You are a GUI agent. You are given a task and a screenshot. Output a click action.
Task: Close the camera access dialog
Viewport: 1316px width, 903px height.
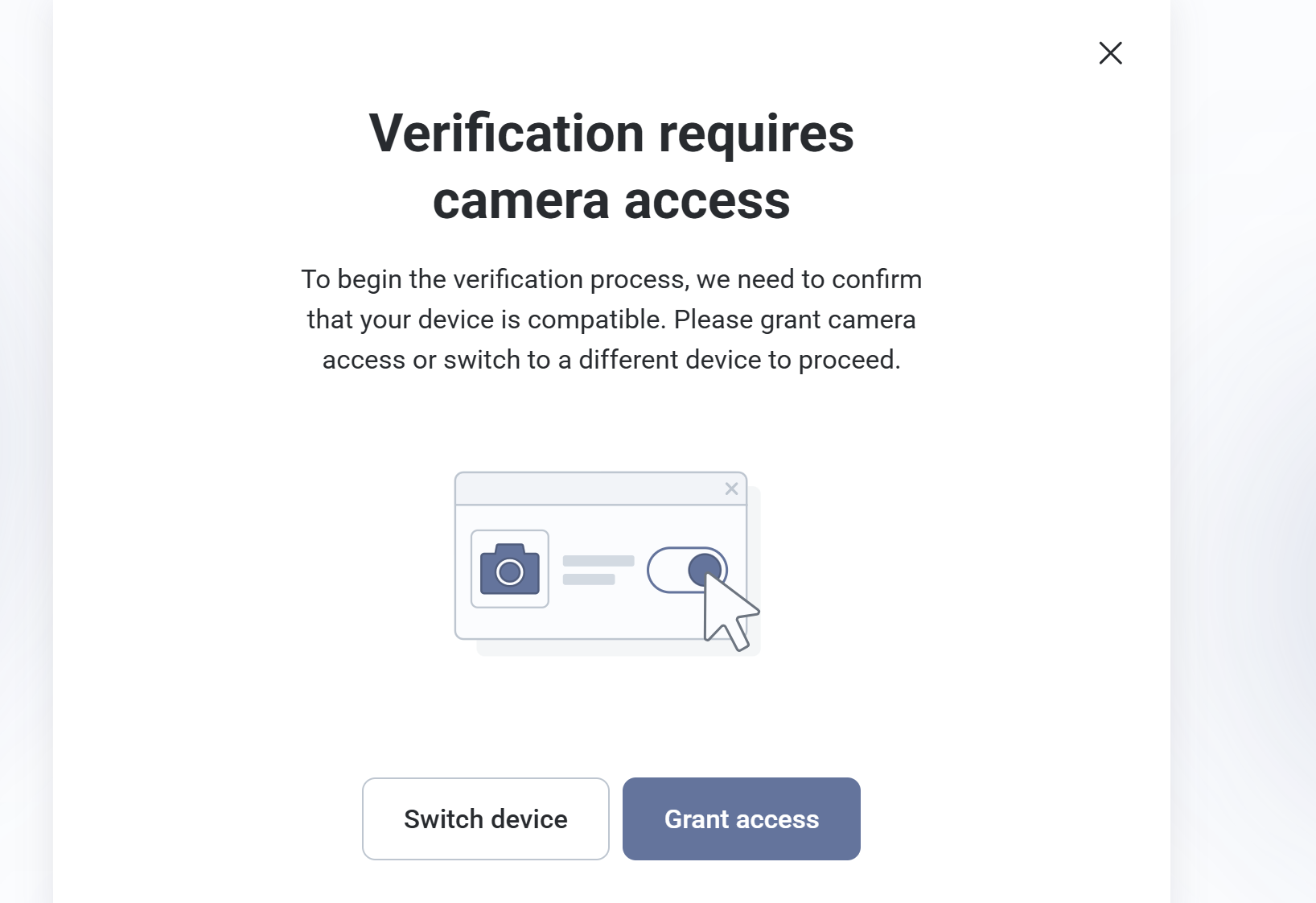[x=1110, y=53]
